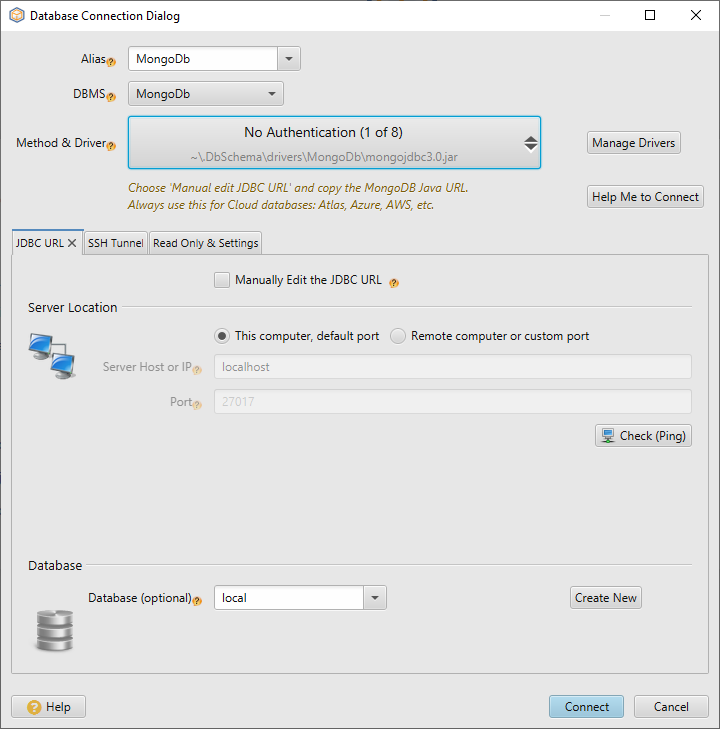Click the networked computers Server Location icon
Viewport: 720px width, 729px height.
tap(52, 356)
